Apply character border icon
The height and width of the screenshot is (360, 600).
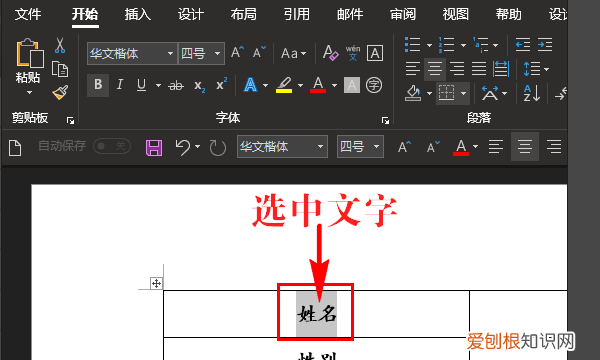point(375,53)
